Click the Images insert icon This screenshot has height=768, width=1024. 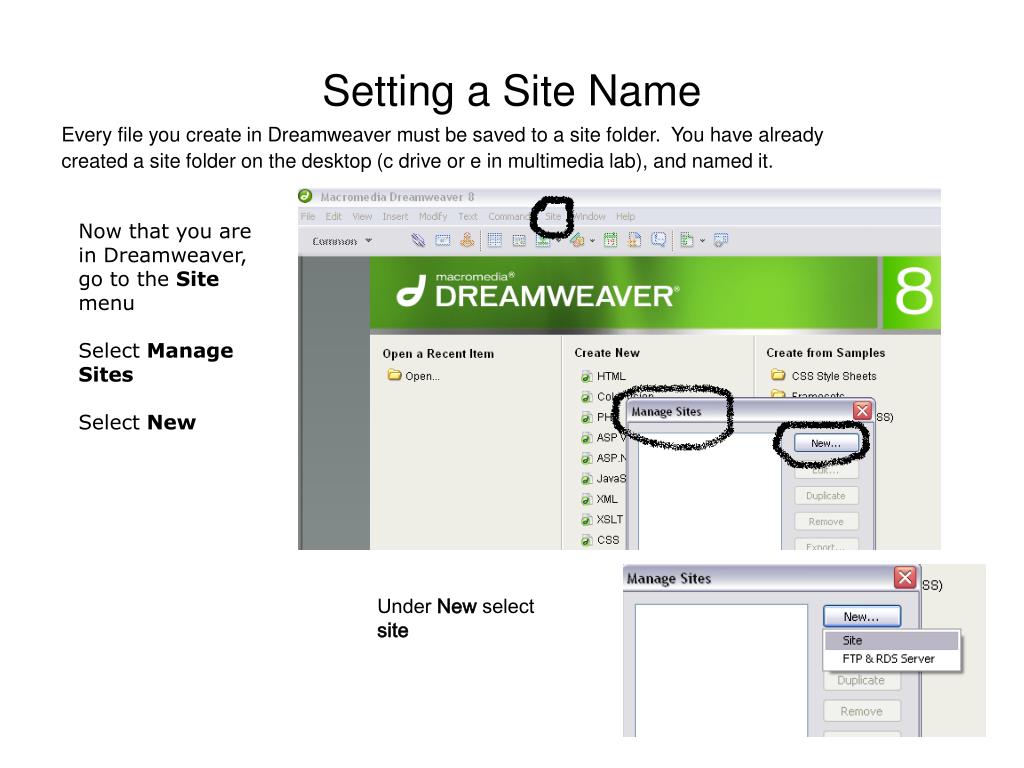[x=543, y=241]
